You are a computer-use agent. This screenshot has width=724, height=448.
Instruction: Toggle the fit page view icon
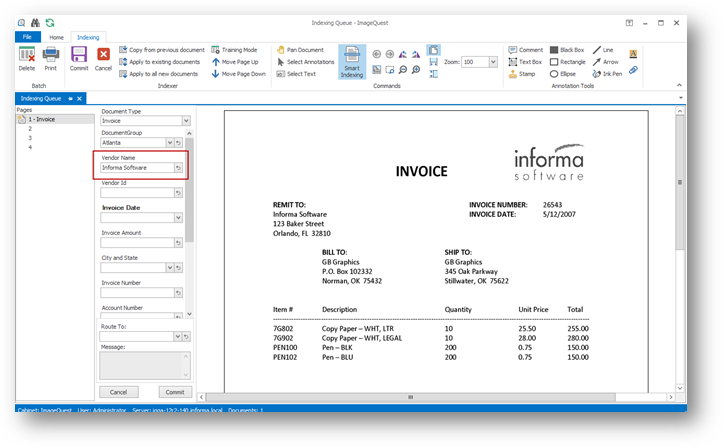433,50
